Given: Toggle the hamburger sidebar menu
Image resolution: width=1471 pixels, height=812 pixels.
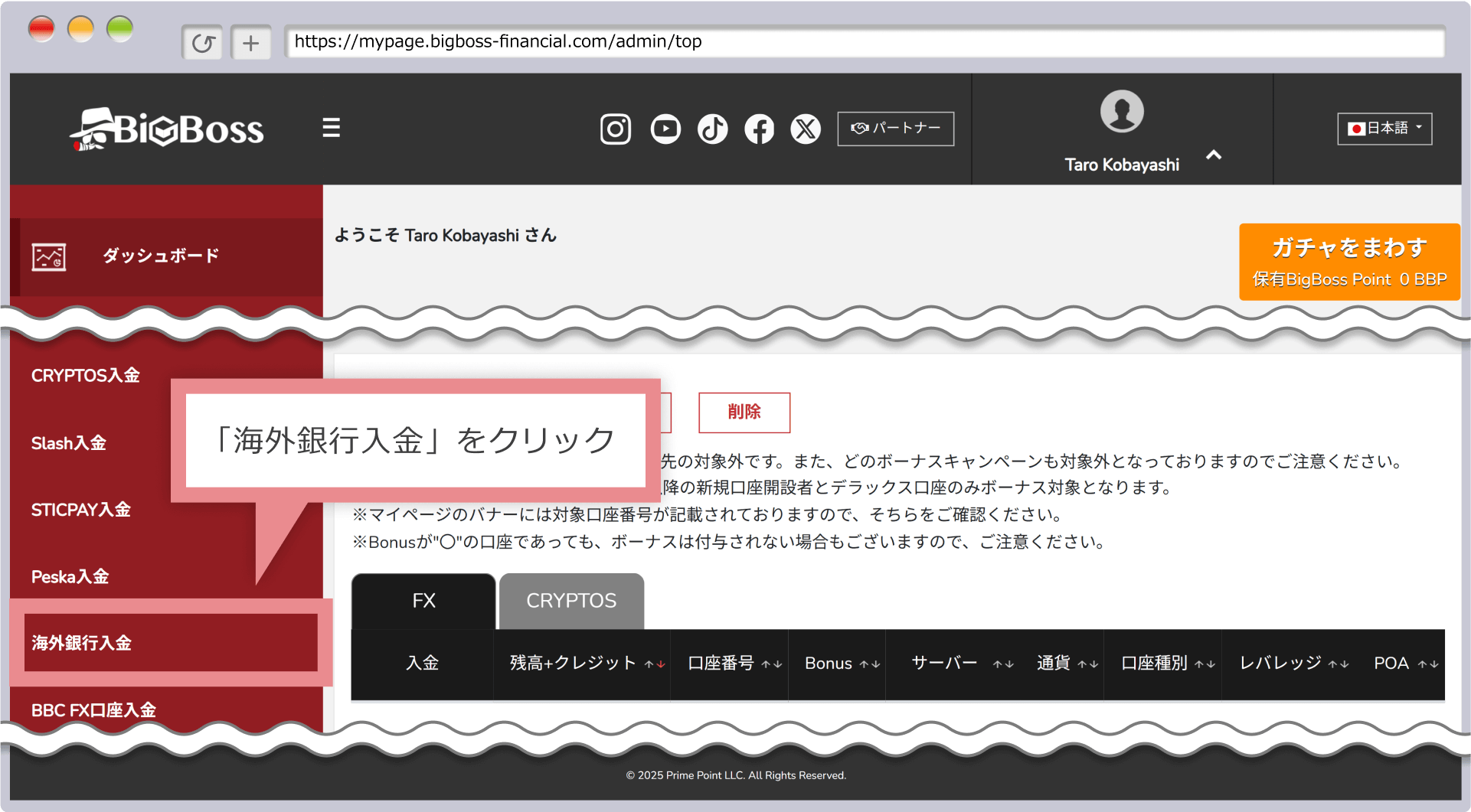Looking at the screenshot, I should tap(331, 128).
